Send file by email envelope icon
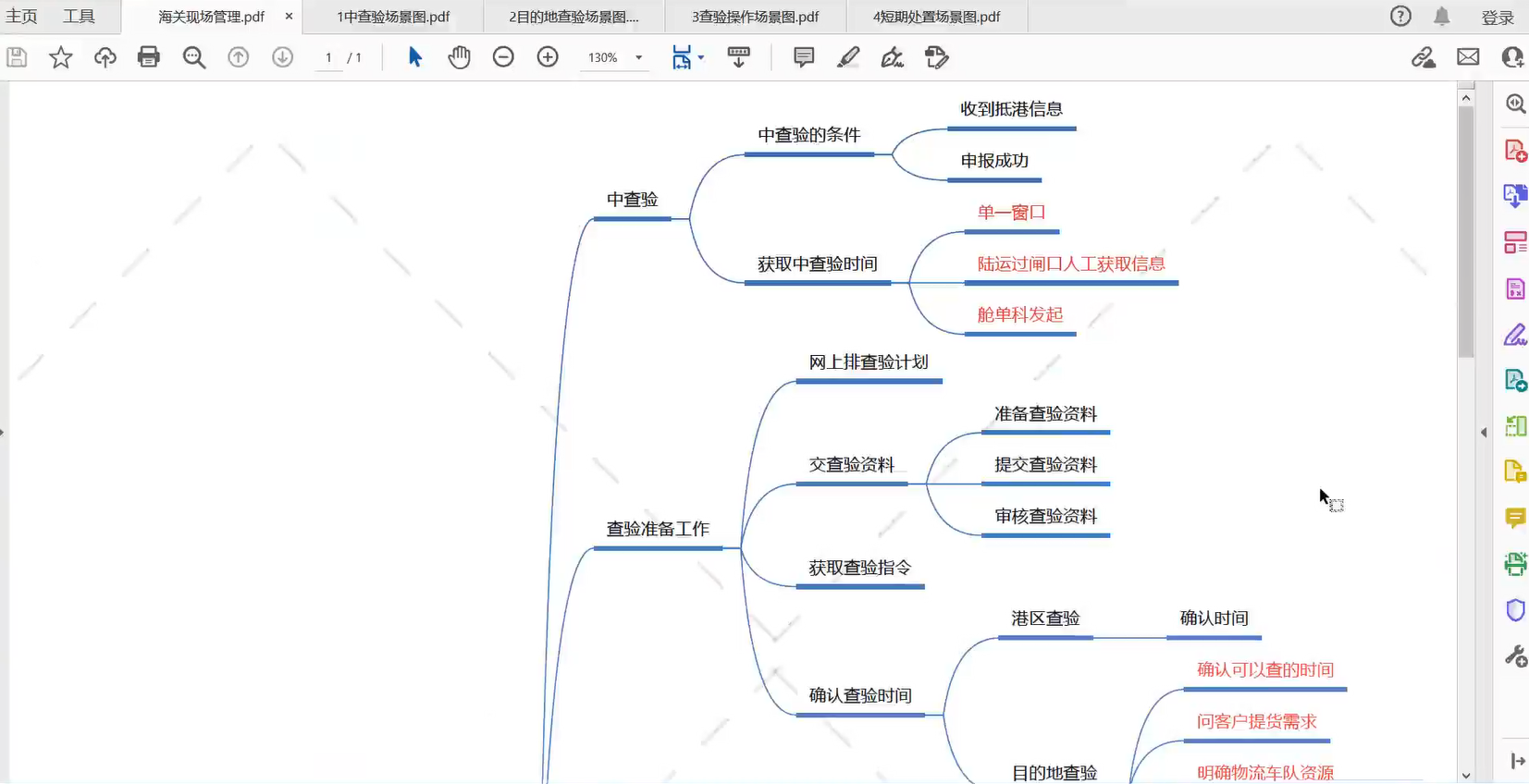The width and height of the screenshot is (1529, 784). coord(1468,57)
